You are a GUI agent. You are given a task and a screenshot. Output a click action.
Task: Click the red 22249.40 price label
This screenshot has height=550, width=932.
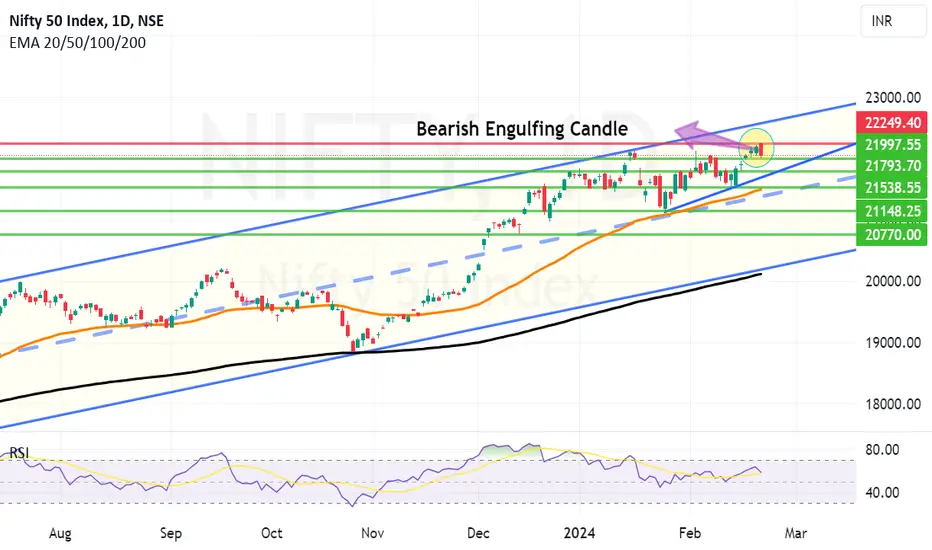pyautogui.click(x=892, y=122)
